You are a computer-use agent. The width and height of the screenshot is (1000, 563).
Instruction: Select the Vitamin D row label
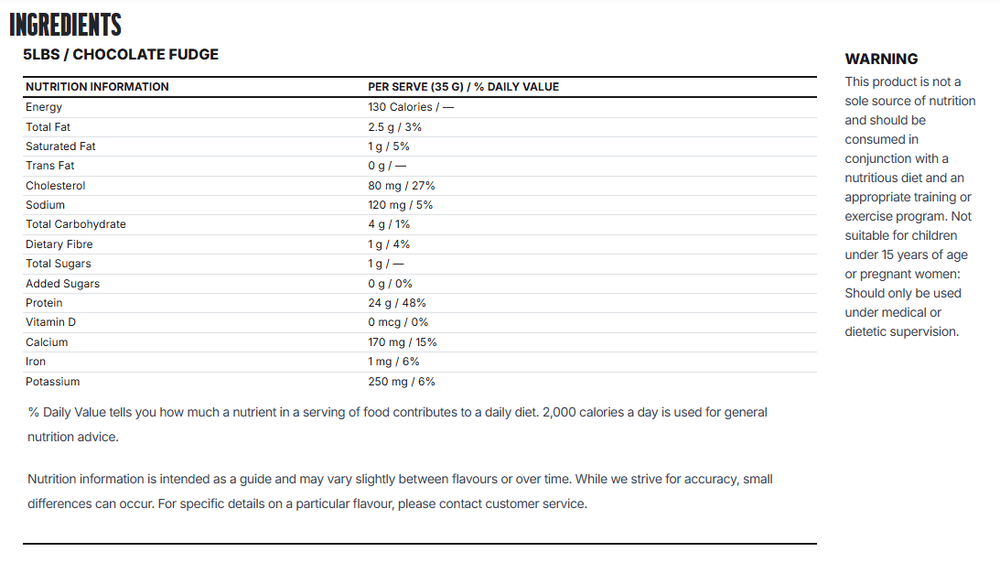point(50,322)
